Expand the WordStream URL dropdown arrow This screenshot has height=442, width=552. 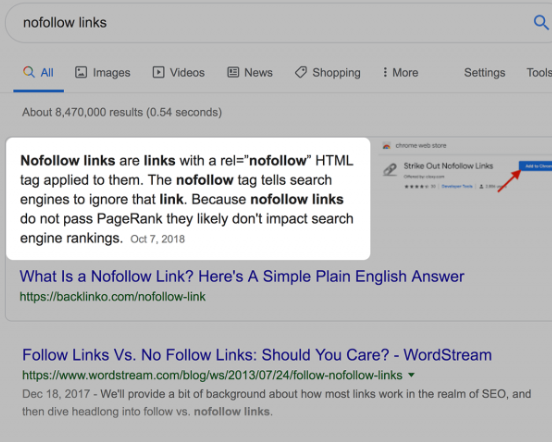411,375
